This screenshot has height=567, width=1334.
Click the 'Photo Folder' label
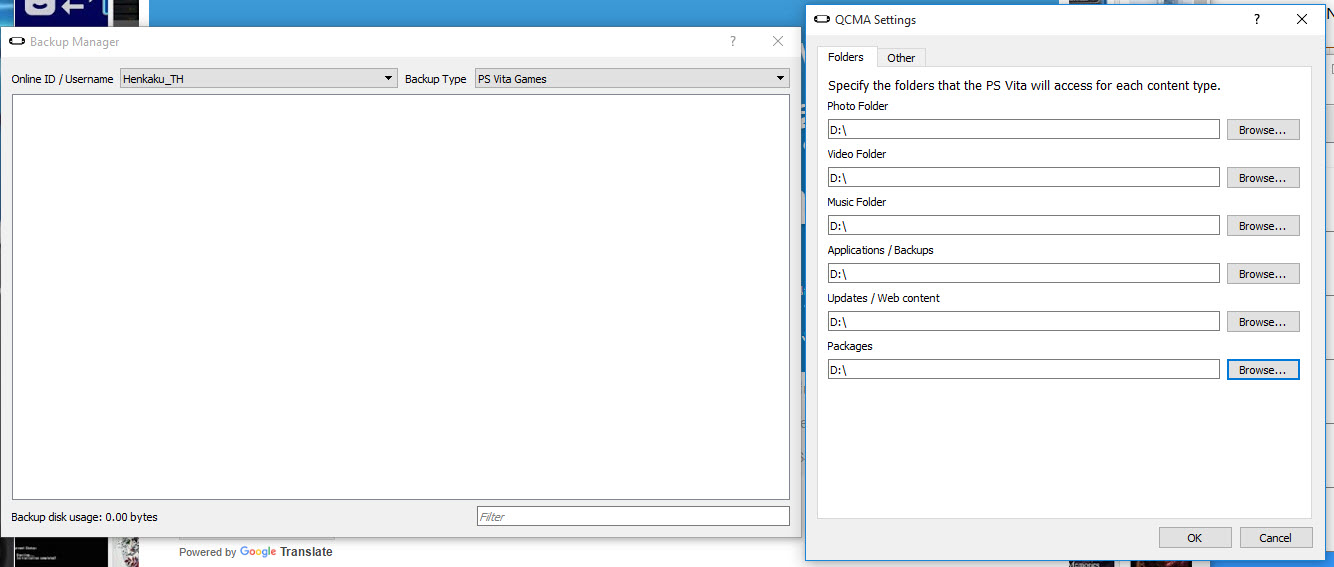(858, 106)
